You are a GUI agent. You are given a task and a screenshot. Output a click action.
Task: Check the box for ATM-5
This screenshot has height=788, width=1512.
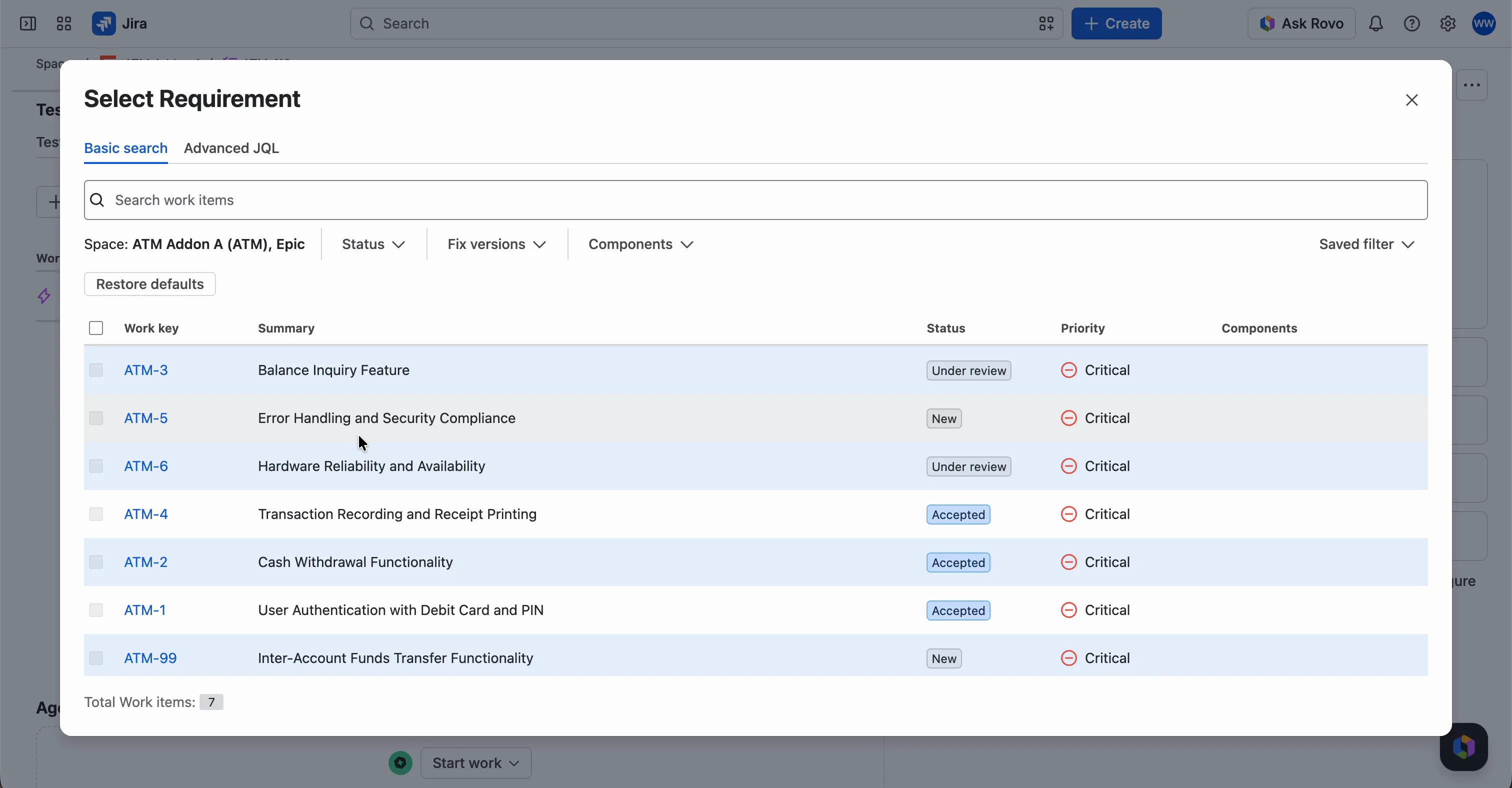[x=95, y=418]
